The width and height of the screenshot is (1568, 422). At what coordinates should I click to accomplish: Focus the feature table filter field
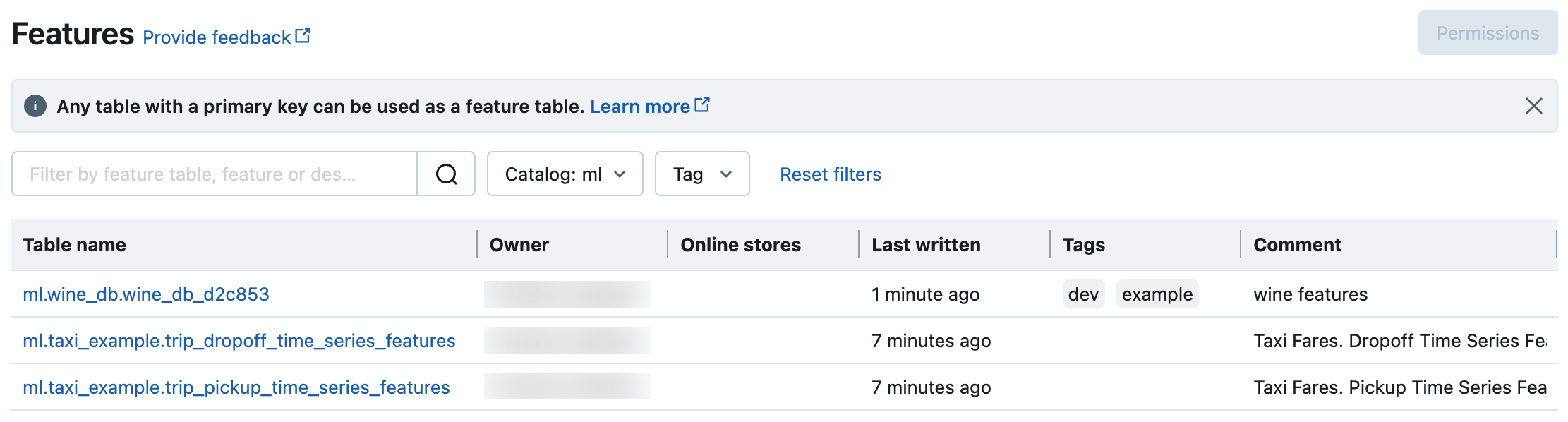coord(215,174)
